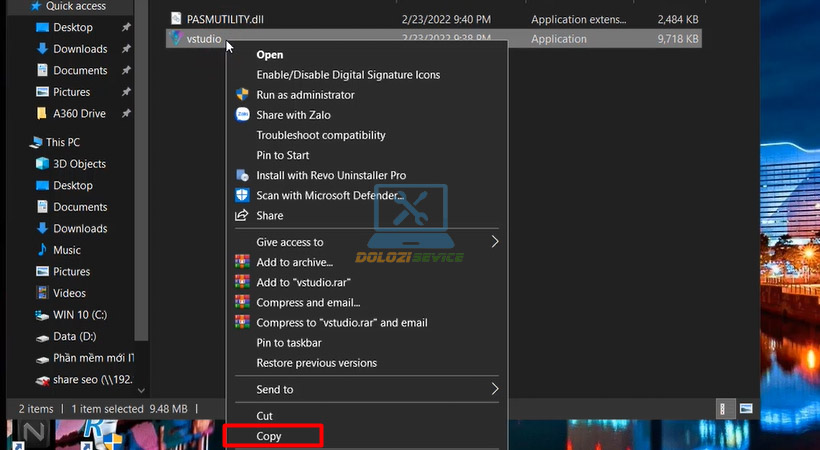This screenshot has height=450, width=820.
Task: Click the Data (D:) drive icon
Action: click(42, 338)
